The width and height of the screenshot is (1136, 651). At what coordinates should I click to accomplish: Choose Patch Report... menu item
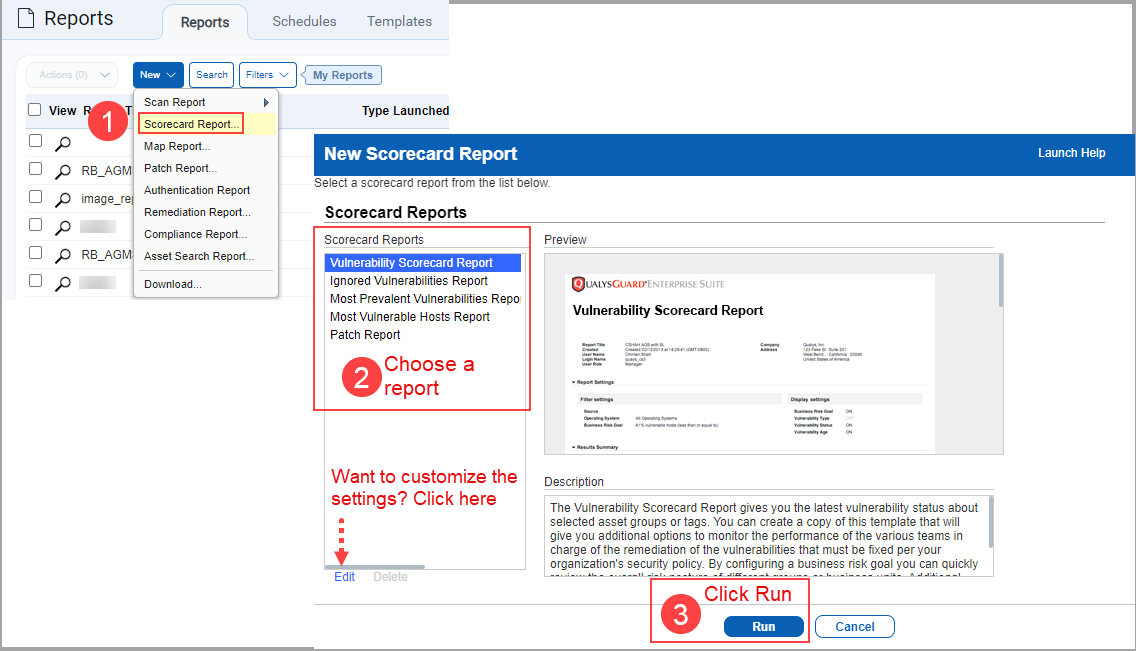coord(180,168)
